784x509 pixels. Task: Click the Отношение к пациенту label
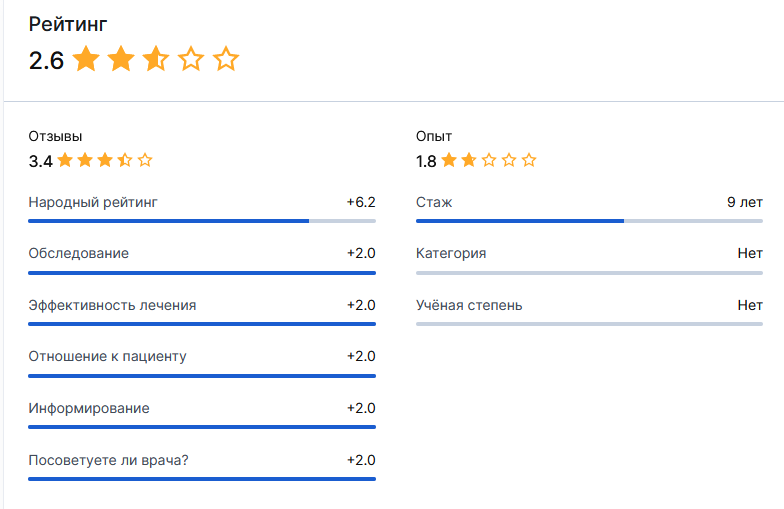[107, 356]
